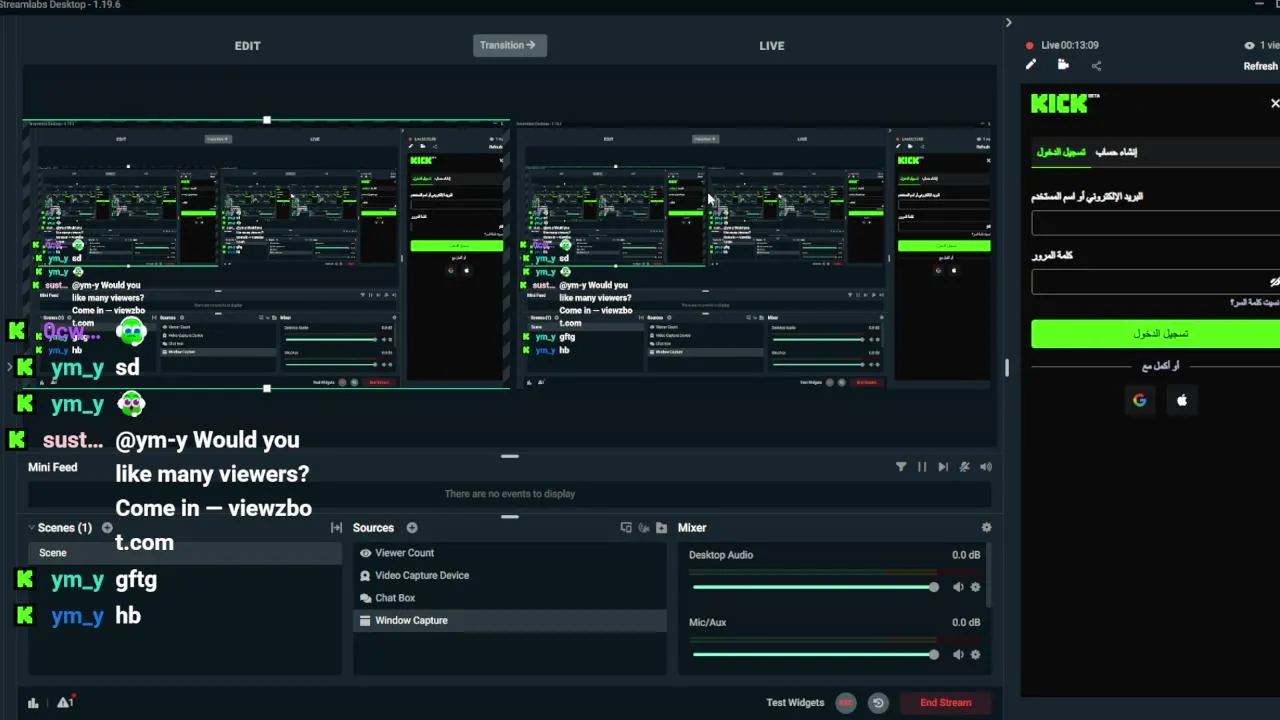This screenshot has width=1280, height=720.
Task: Click the viewer count eye icon
Action: coord(1249,45)
